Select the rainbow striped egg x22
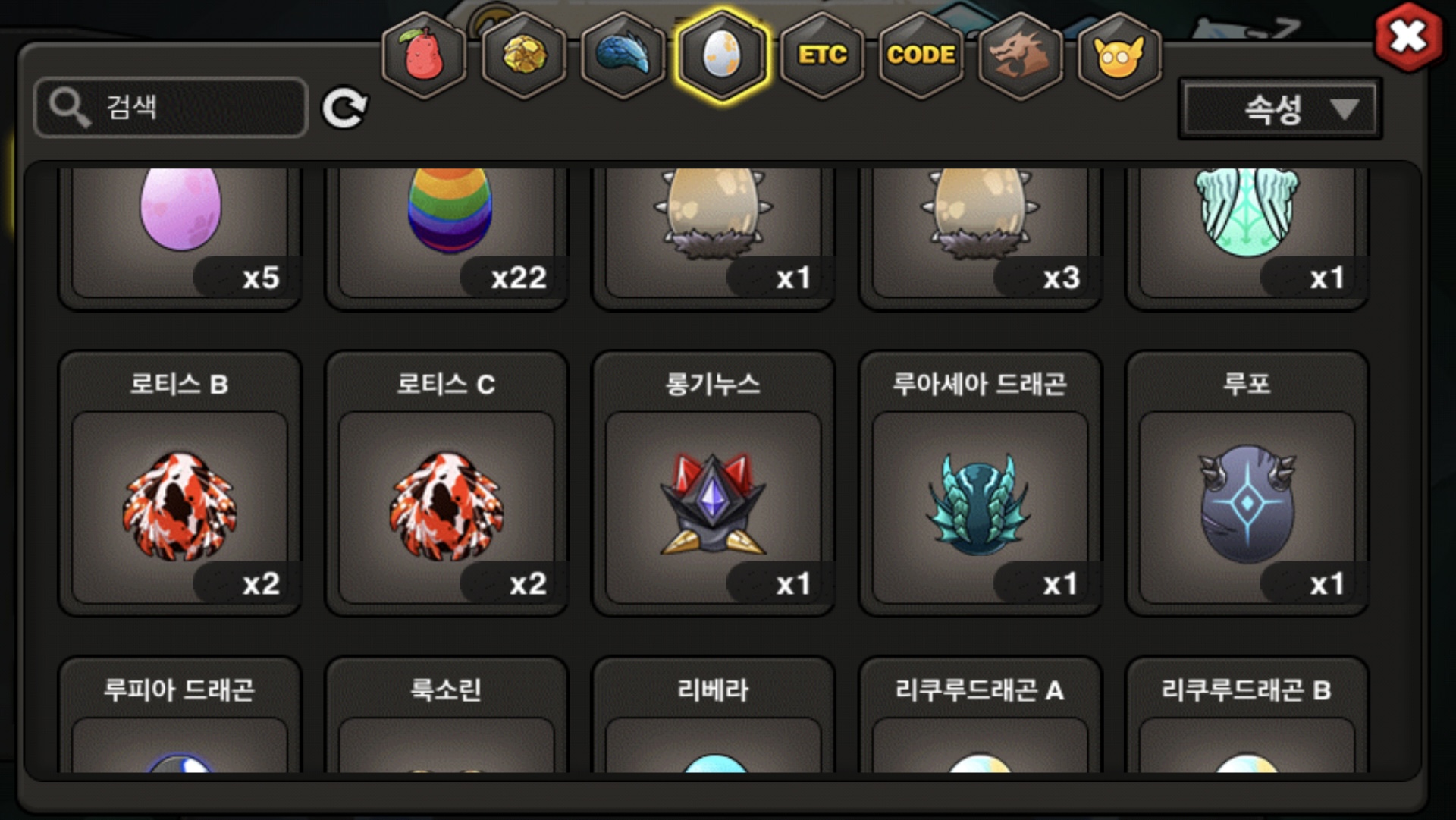 447,235
